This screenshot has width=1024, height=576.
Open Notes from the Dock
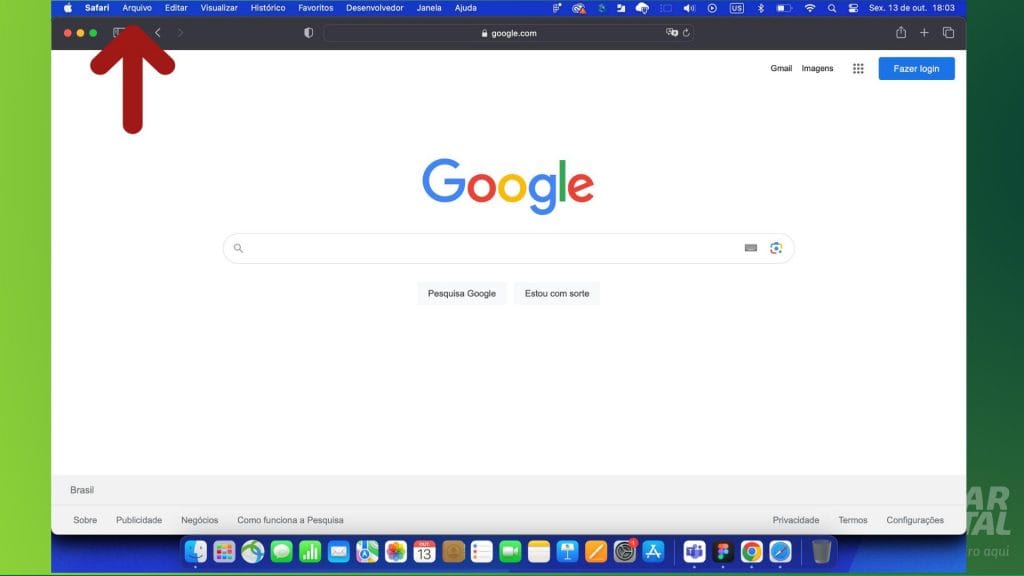539,552
